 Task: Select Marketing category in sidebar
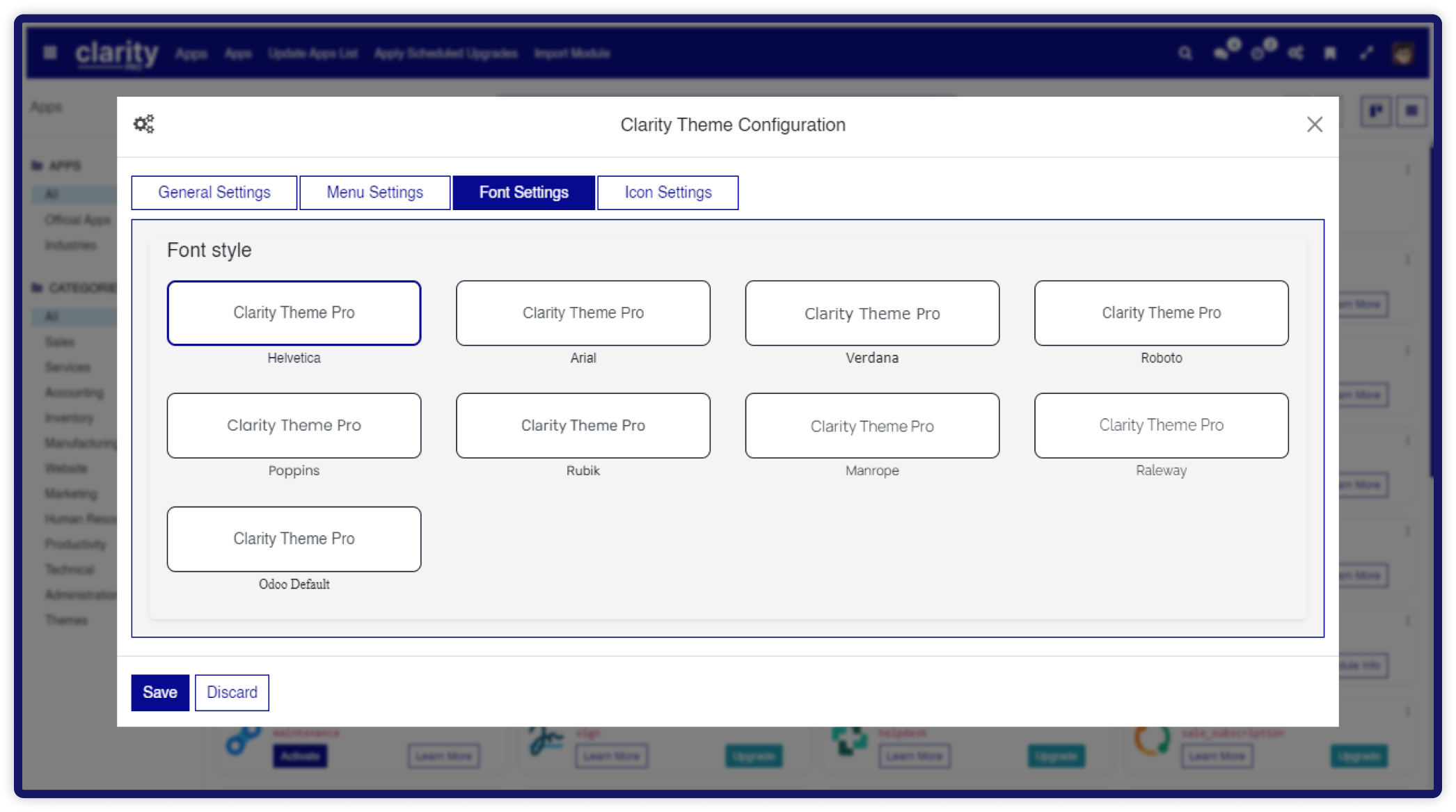pyautogui.click(x=71, y=493)
